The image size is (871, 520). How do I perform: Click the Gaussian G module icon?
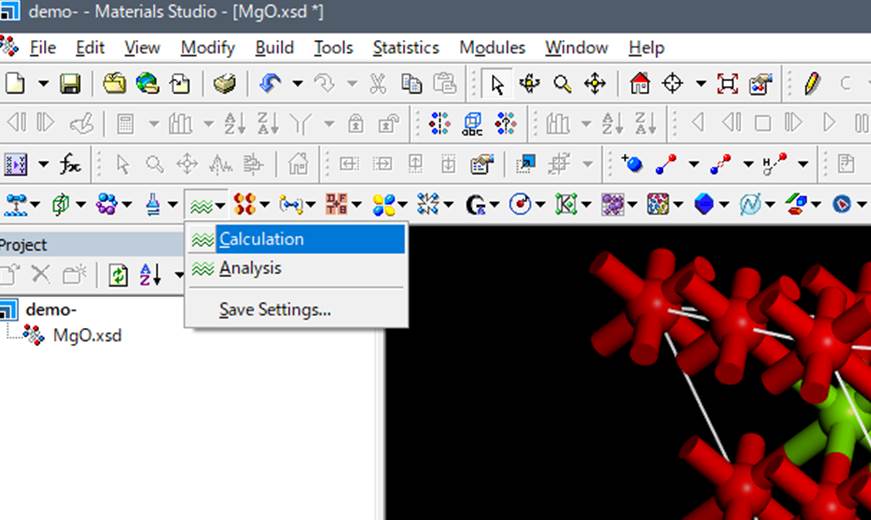(475, 204)
